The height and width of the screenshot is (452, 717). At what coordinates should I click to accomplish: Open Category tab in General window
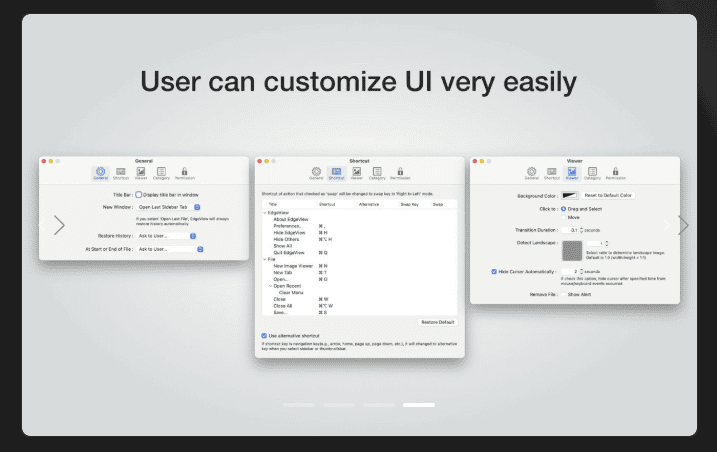161,173
